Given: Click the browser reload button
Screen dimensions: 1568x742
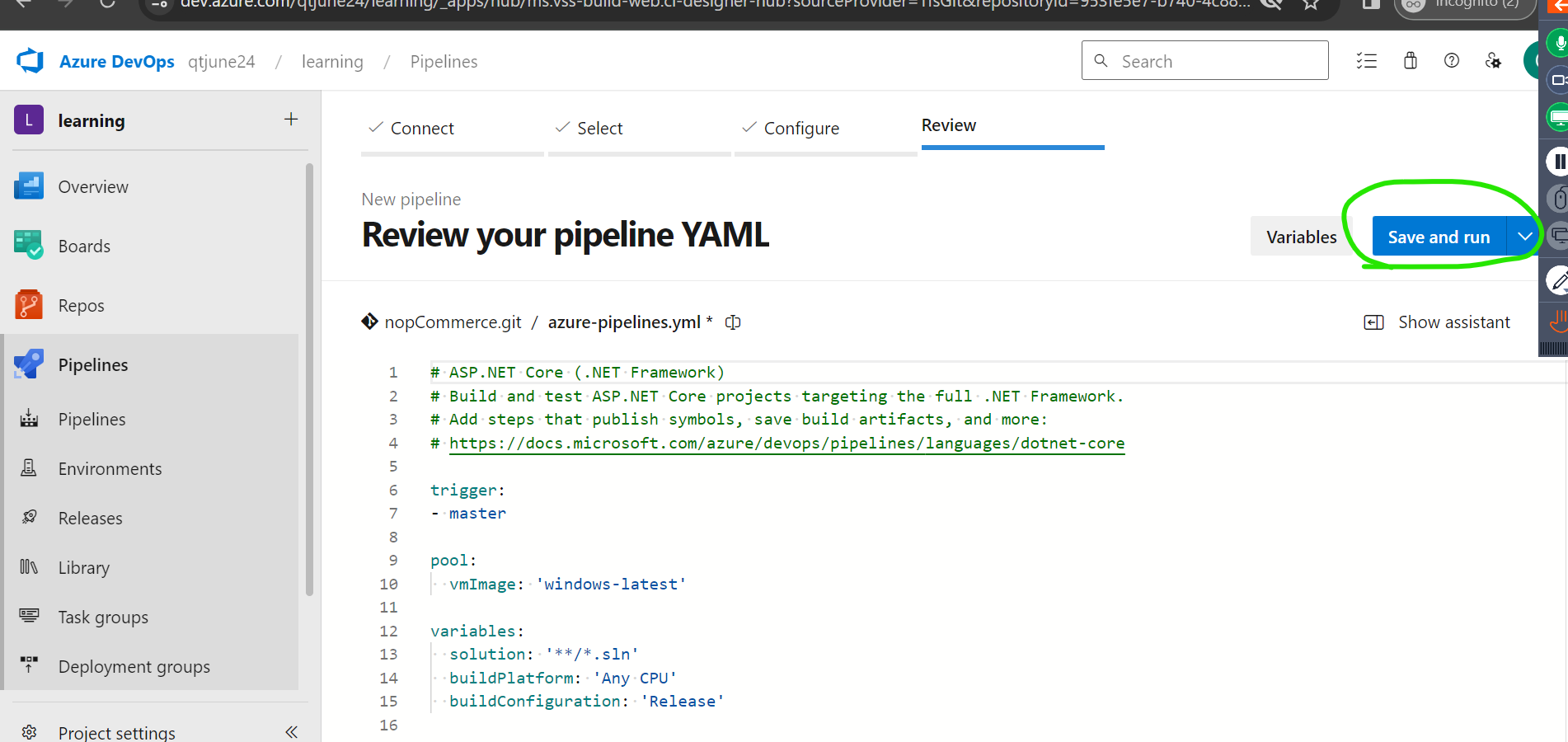Looking at the screenshot, I should coord(107,4).
